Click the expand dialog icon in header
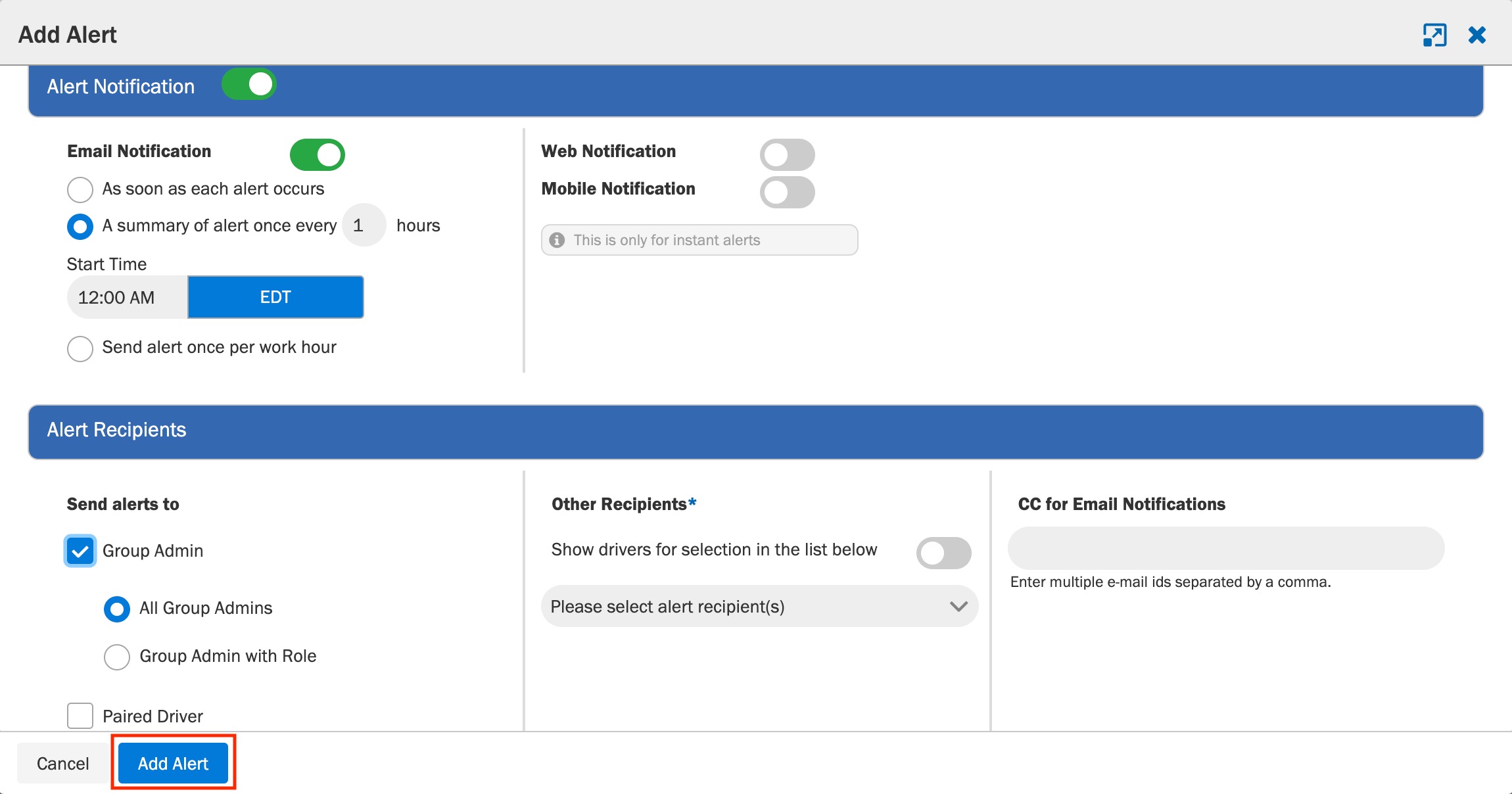The width and height of the screenshot is (1512, 794). click(1434, 35)
